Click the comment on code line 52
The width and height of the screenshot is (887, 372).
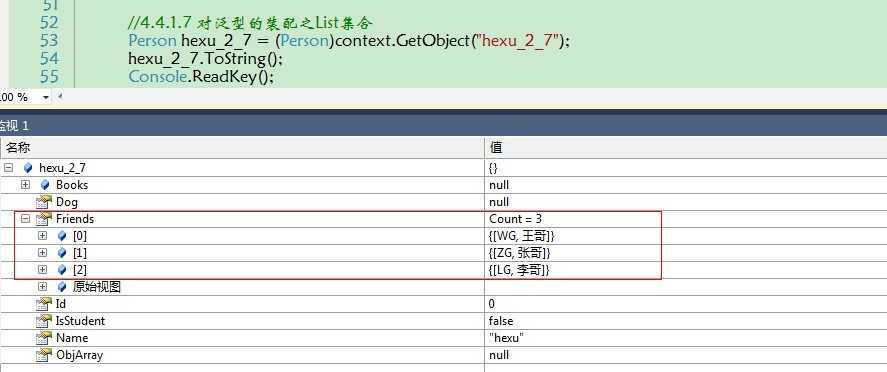point(250,23)
